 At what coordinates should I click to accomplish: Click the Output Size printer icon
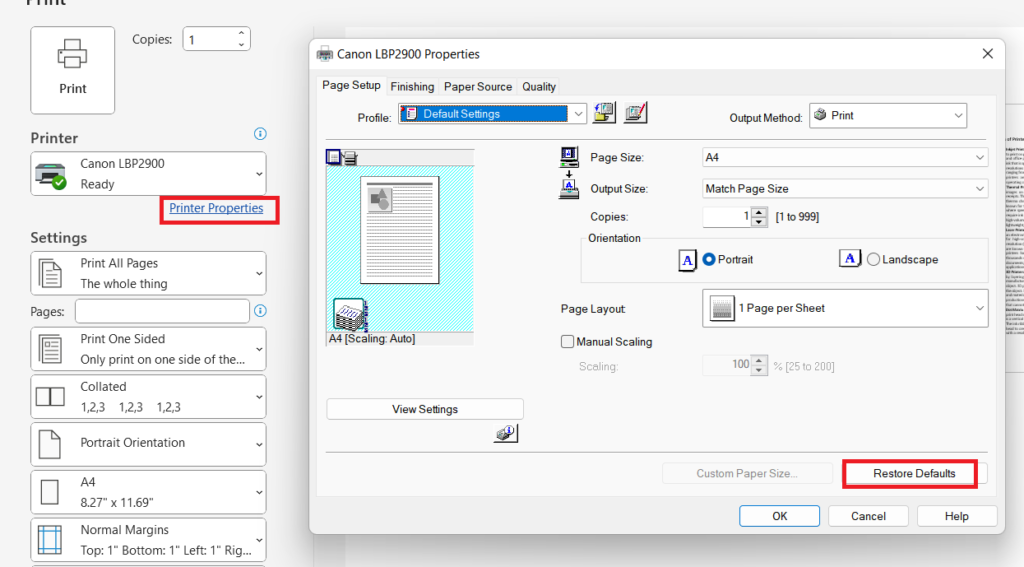click(x=569, y=188)
